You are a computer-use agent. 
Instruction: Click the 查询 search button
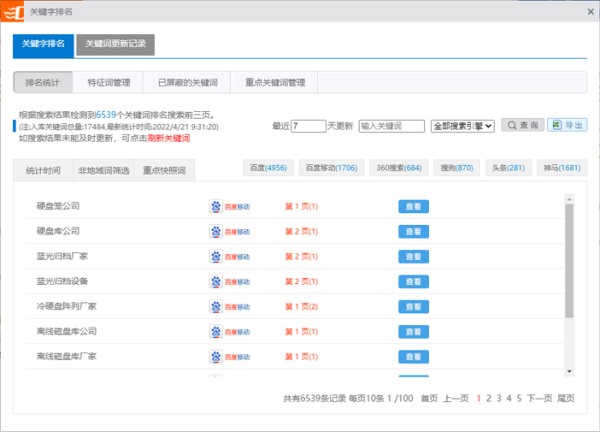click(x=523, y=125)
